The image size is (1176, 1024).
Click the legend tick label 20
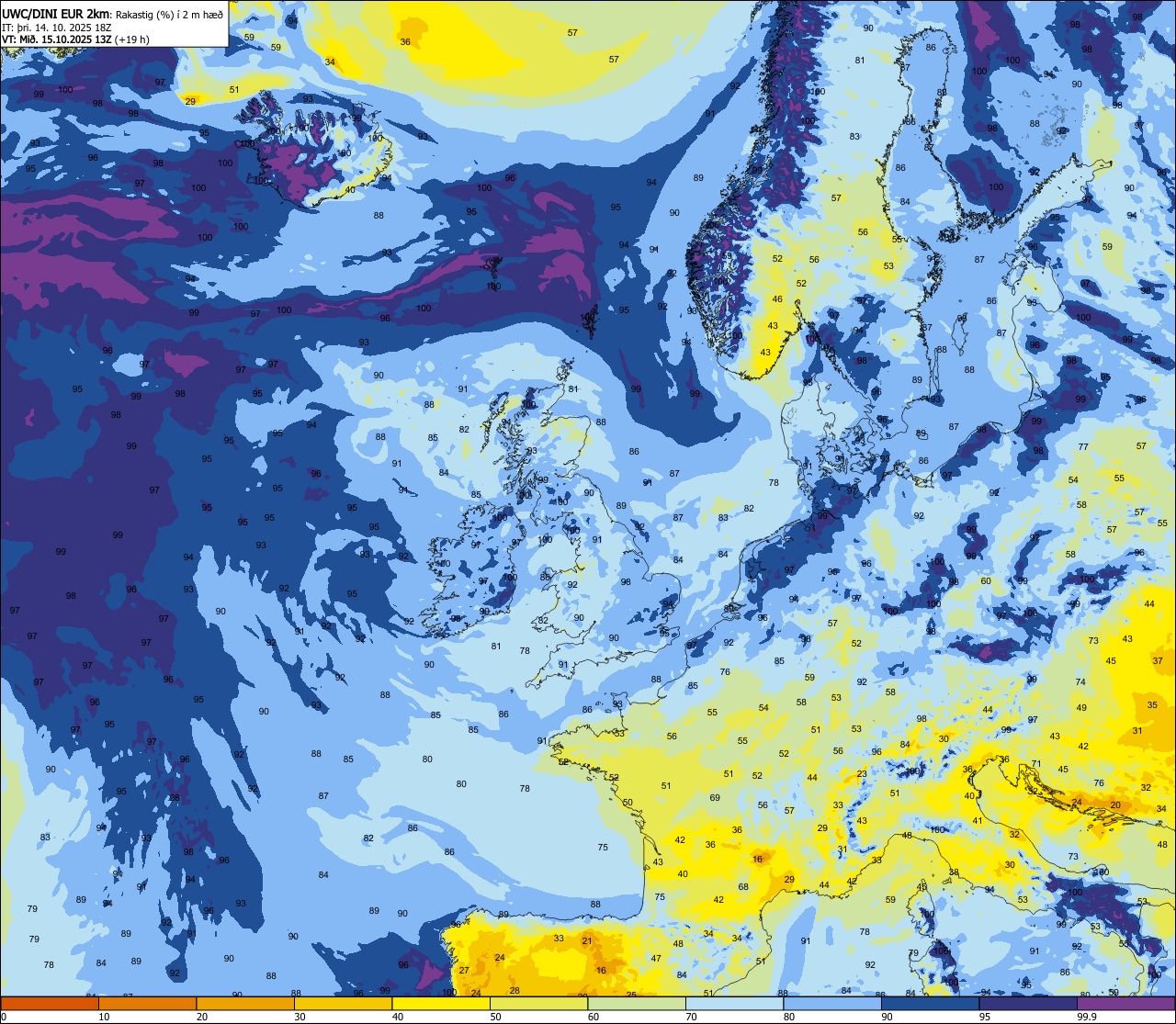(202, 1017)
